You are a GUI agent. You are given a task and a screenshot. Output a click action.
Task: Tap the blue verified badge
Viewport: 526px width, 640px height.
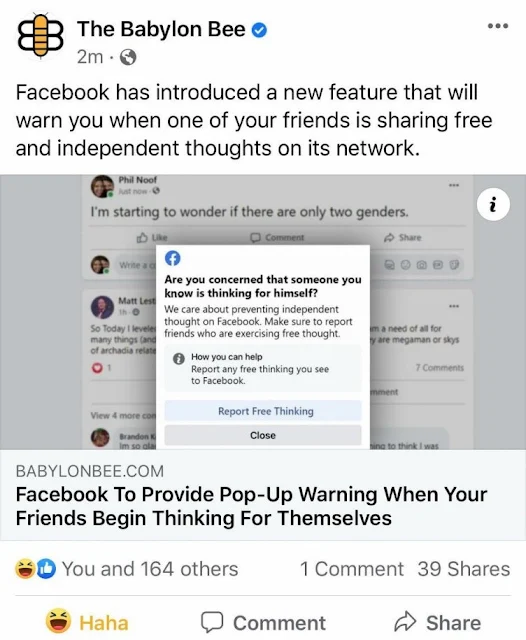[259, 30]
